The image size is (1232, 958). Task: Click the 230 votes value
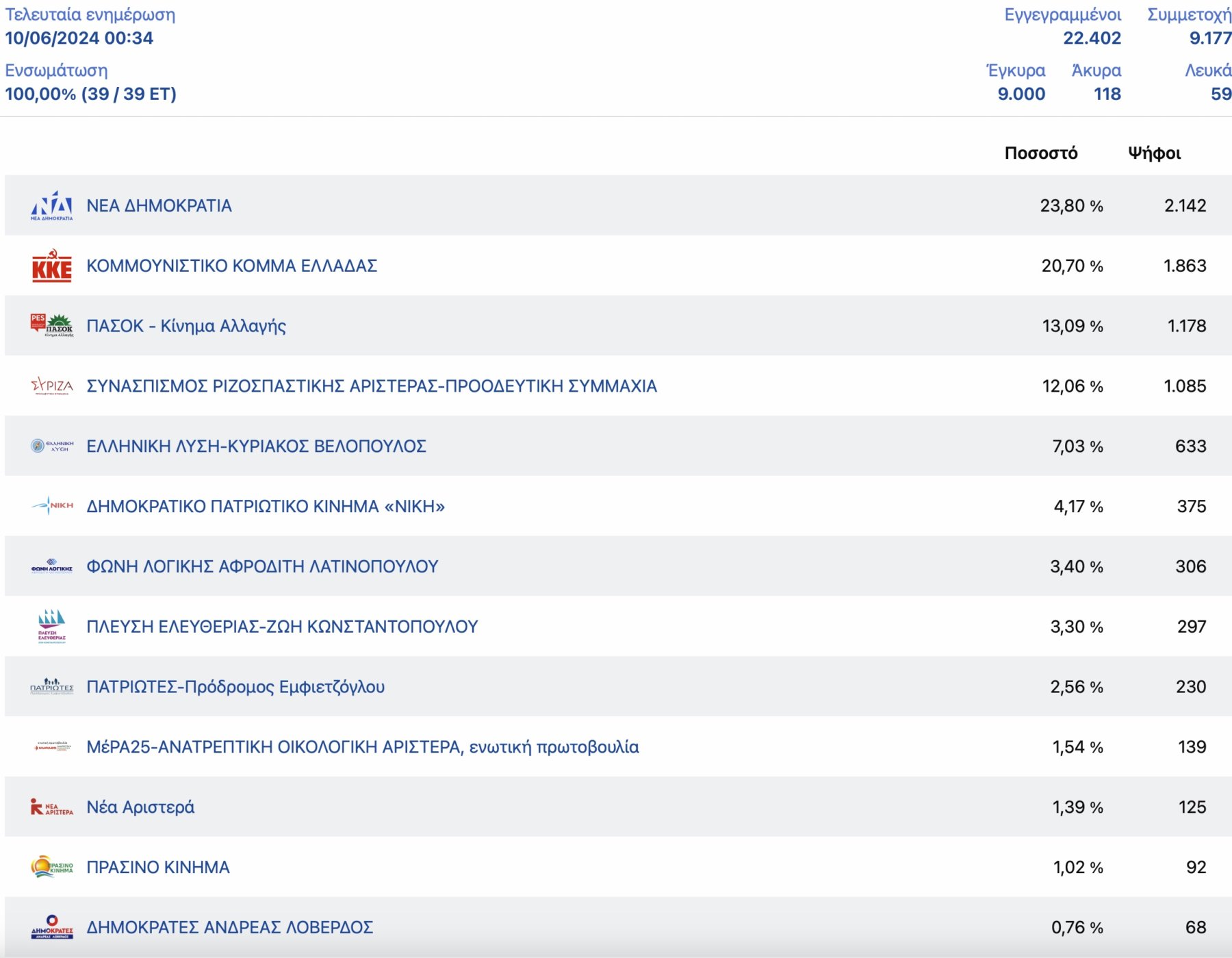coord(1191,687)
